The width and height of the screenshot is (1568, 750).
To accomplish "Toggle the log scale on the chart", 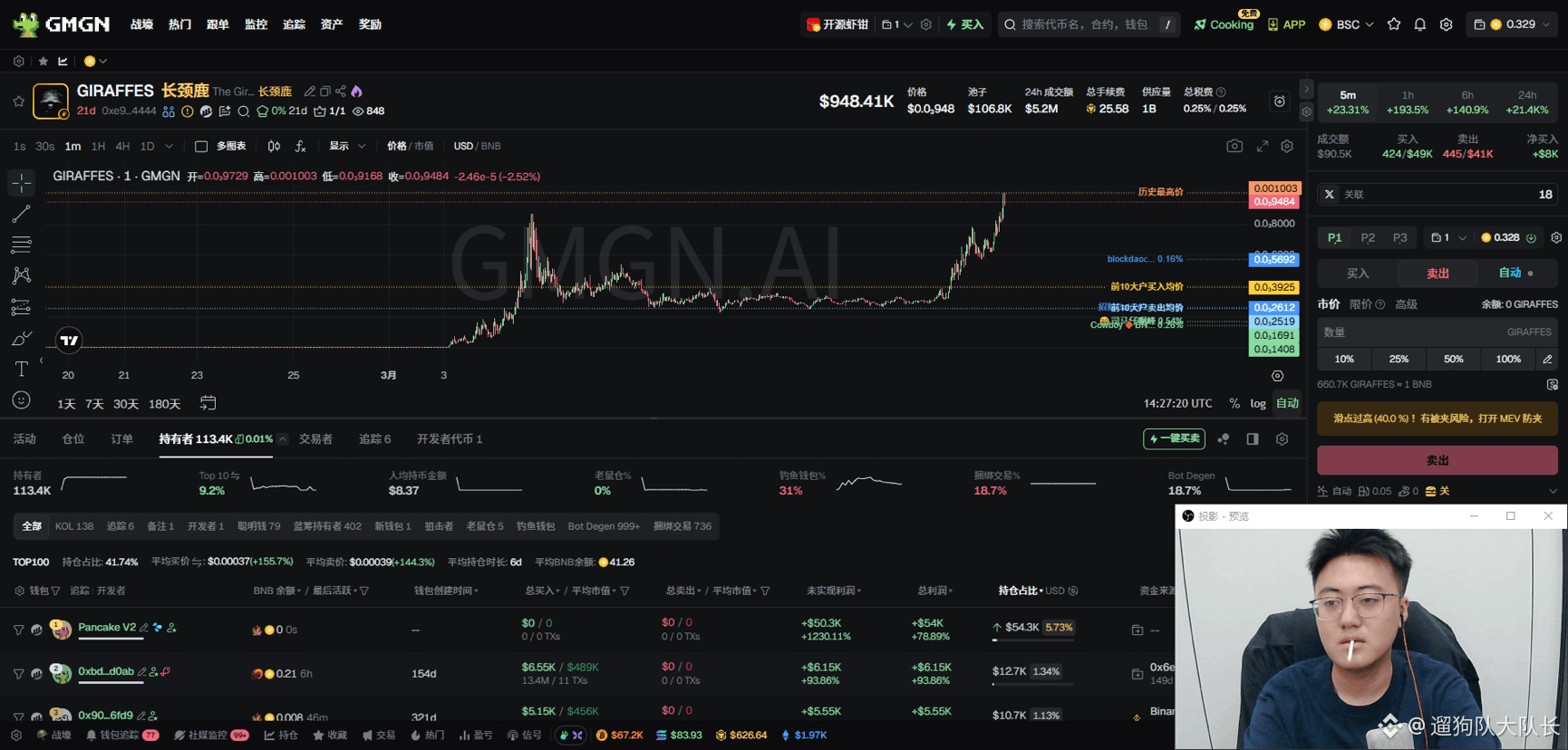I will [x=1258, y=403].
